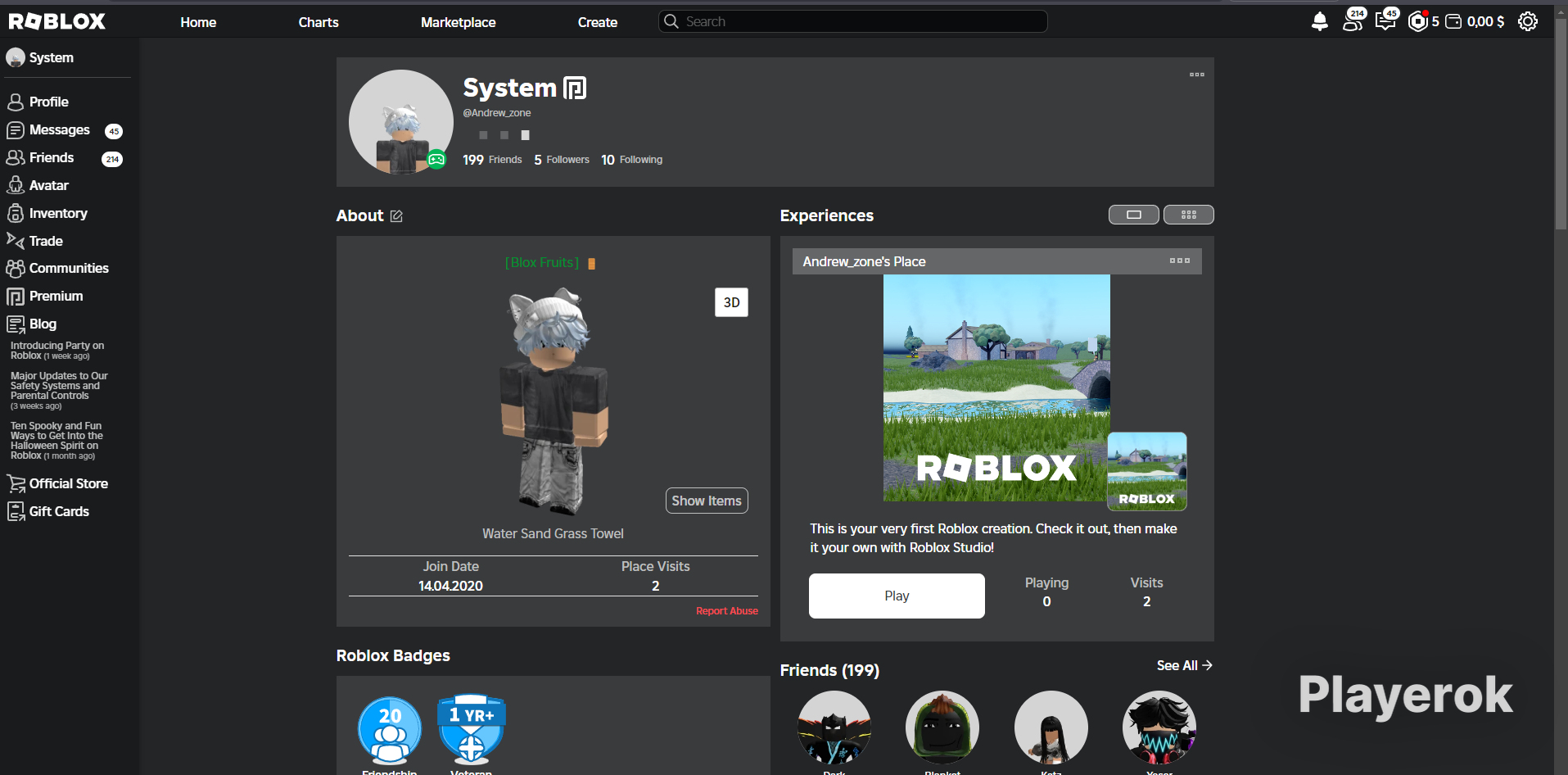Viewport: 1568px width, 775px height.
Task: Click Andrew_zone's Place large thumbnail
Action: click(x=996, y=387)
